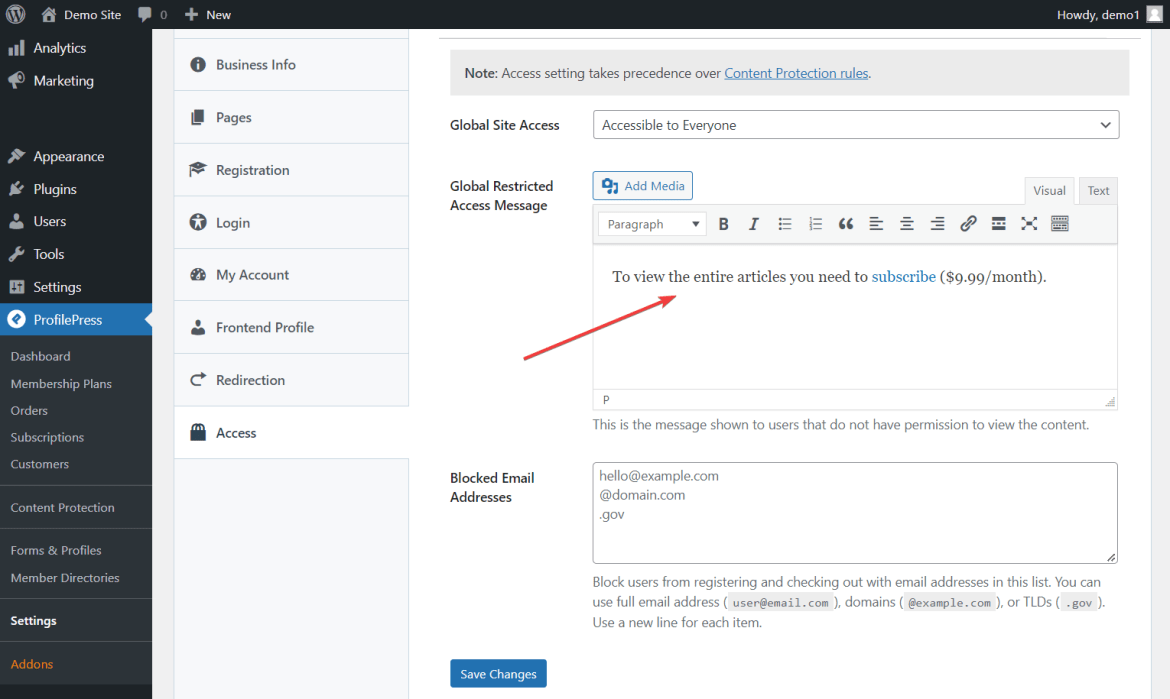Viewport: 1170px width, 699px height.
Task: Click the Howdy, demo1 user avatar
Action: pos(1154,14)
